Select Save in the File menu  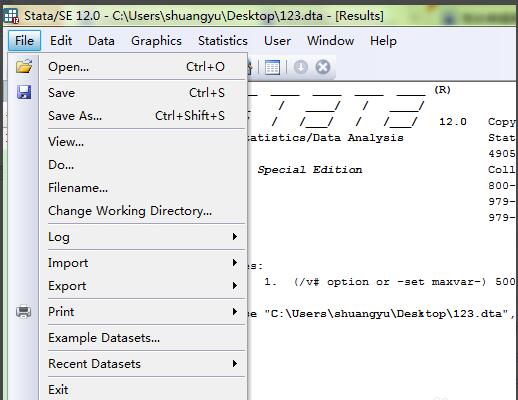(143, 93)
